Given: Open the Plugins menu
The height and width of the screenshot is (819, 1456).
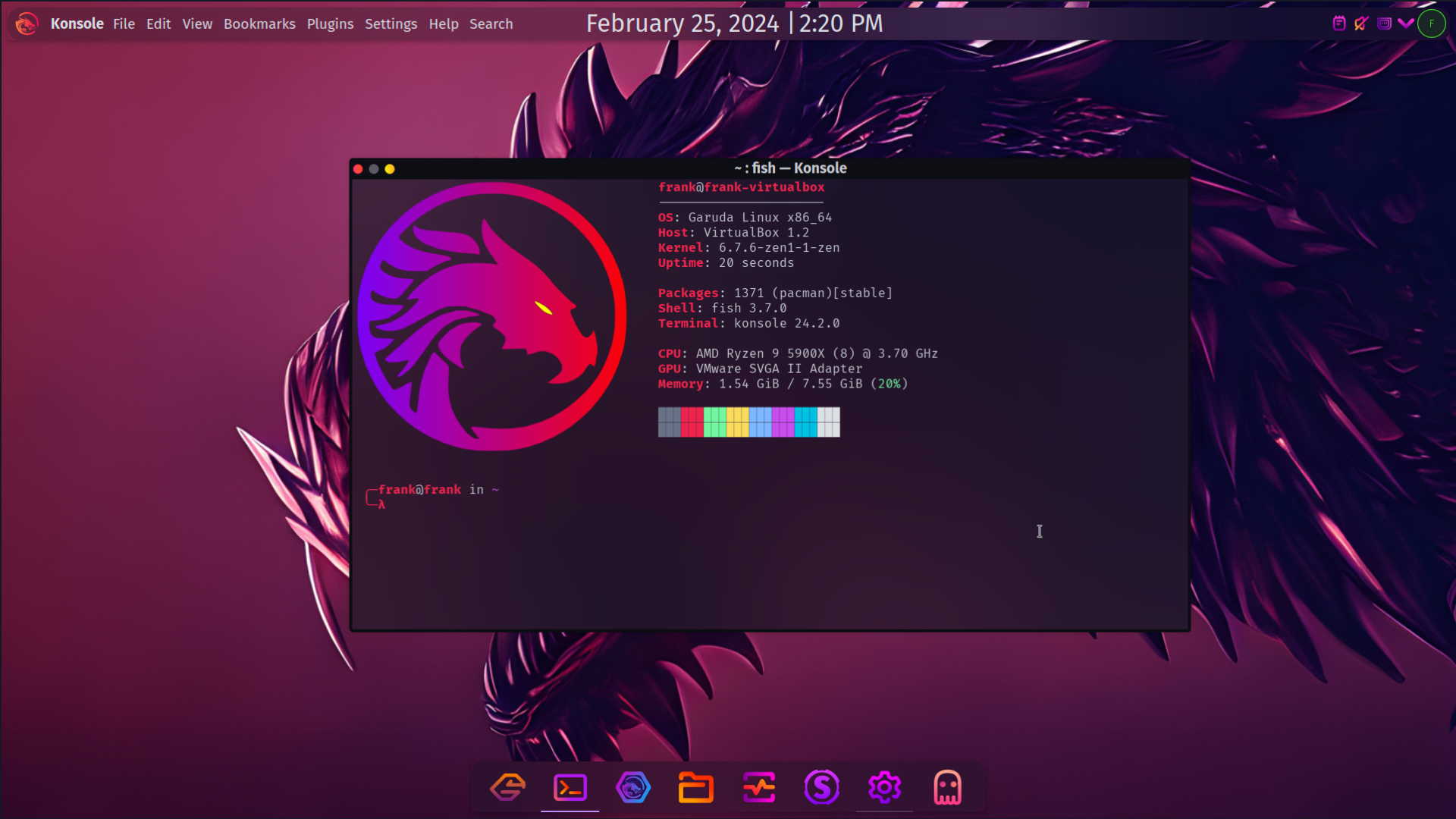Looking at the screenshot, I should coord(330,24).
